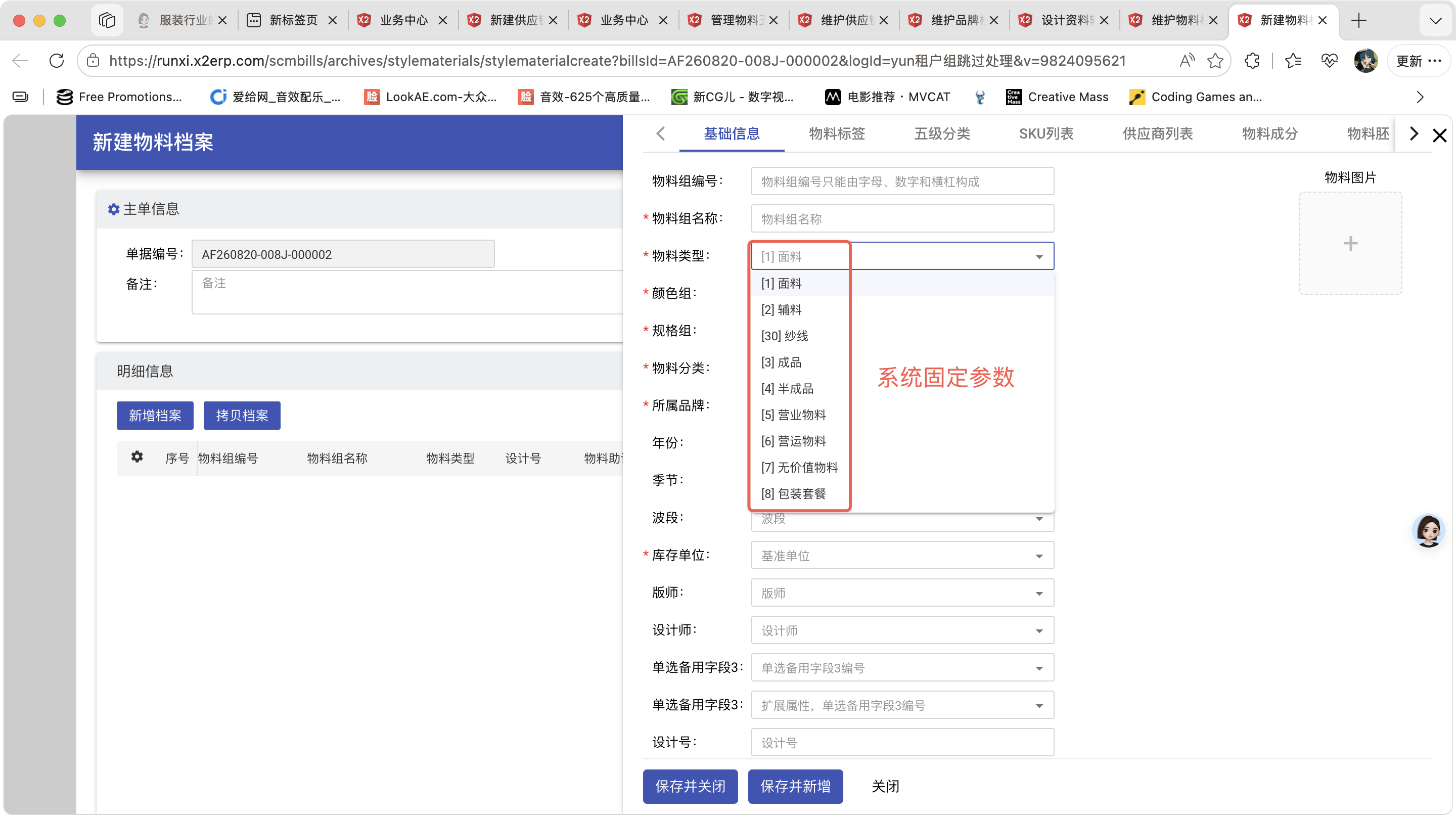Close the side panel with X icon

1439,134
